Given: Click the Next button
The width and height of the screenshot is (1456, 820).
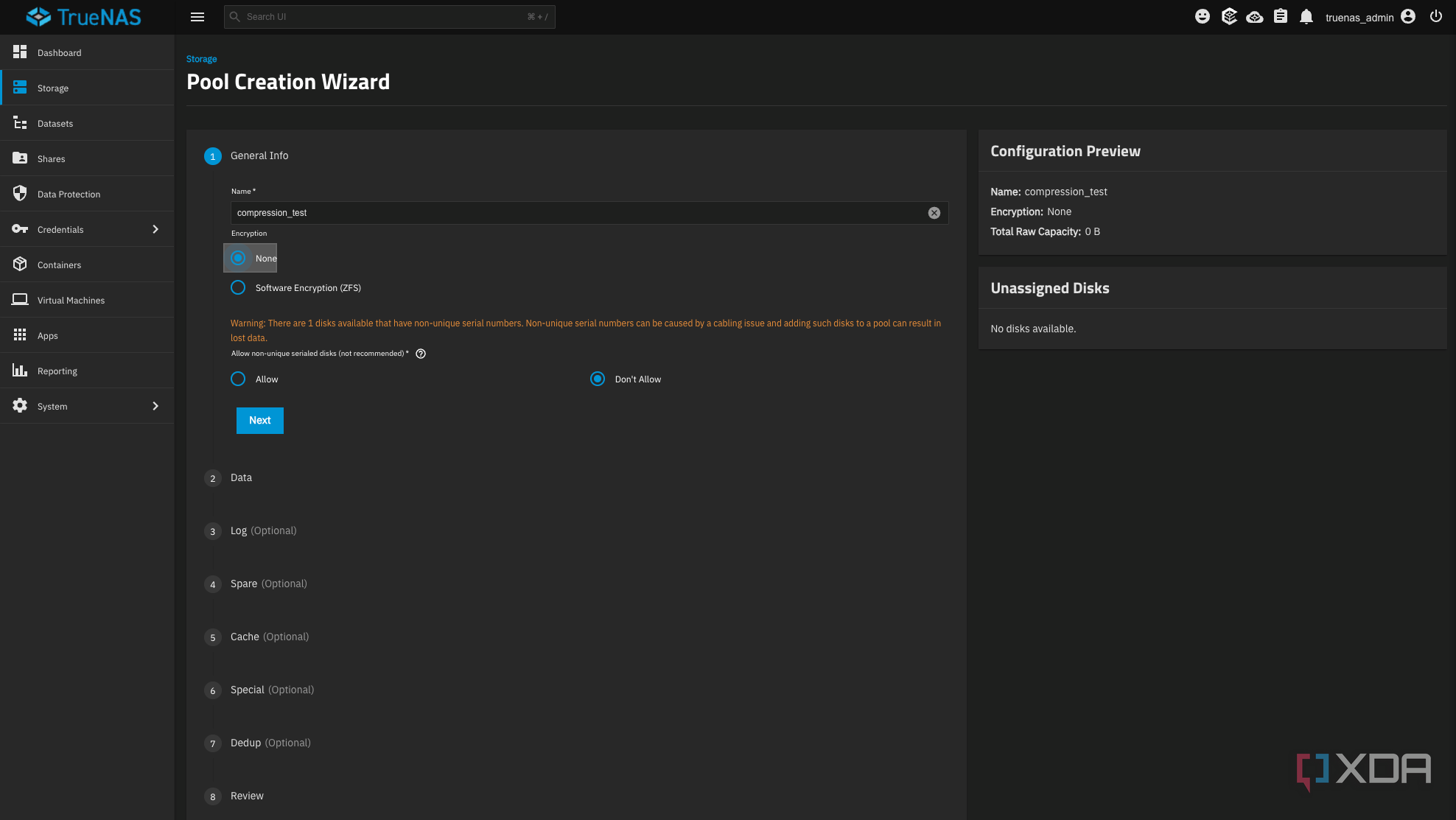Looking at the screenshot, I should click(260, 421).
